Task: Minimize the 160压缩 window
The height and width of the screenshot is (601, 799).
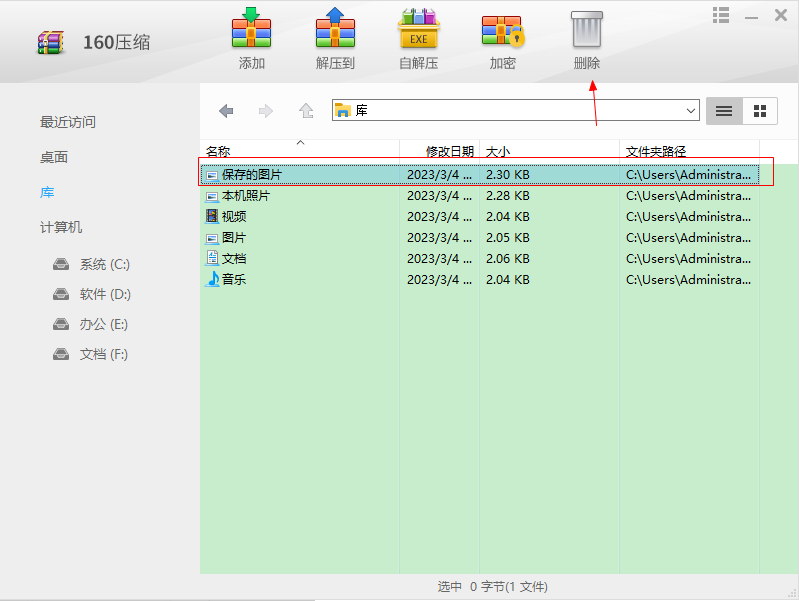Action: (x=751, y=17)
